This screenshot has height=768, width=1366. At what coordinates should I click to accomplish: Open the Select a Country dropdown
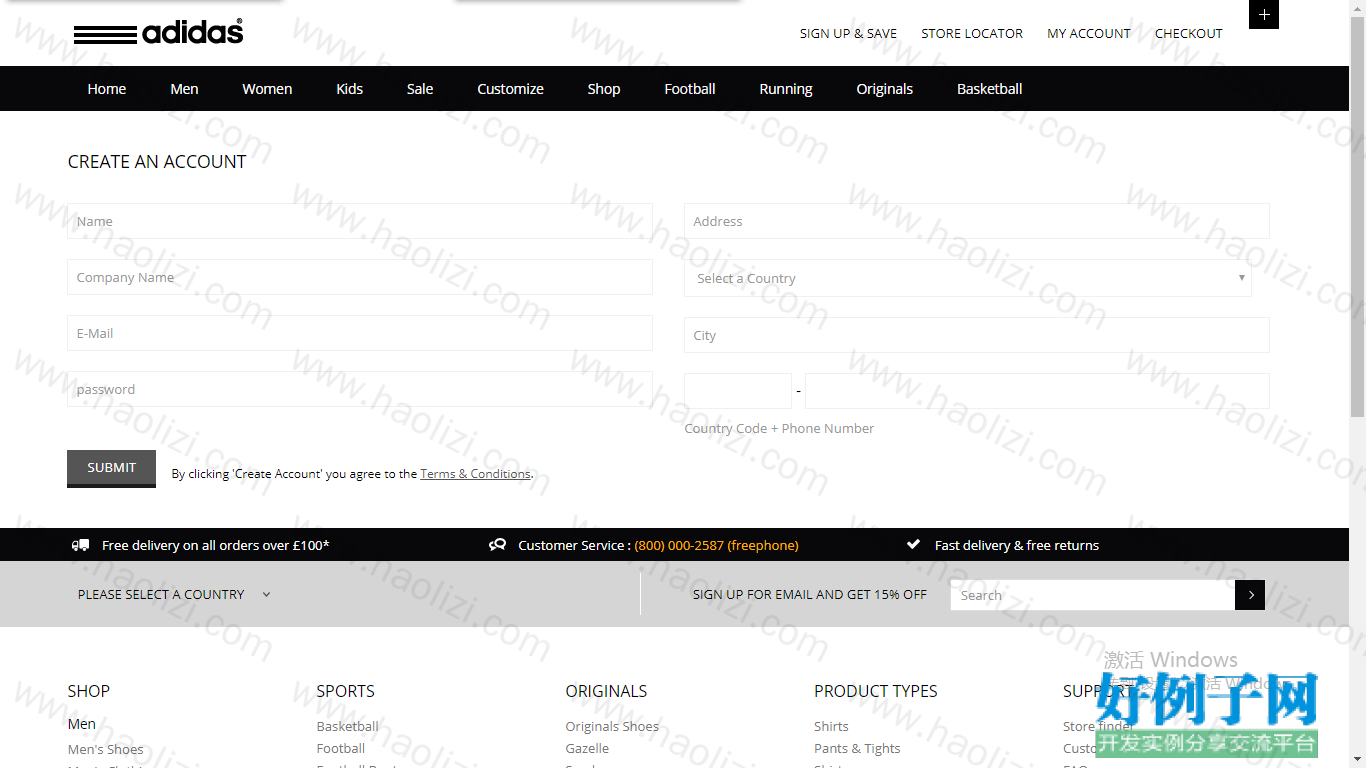tap(967, 278)
